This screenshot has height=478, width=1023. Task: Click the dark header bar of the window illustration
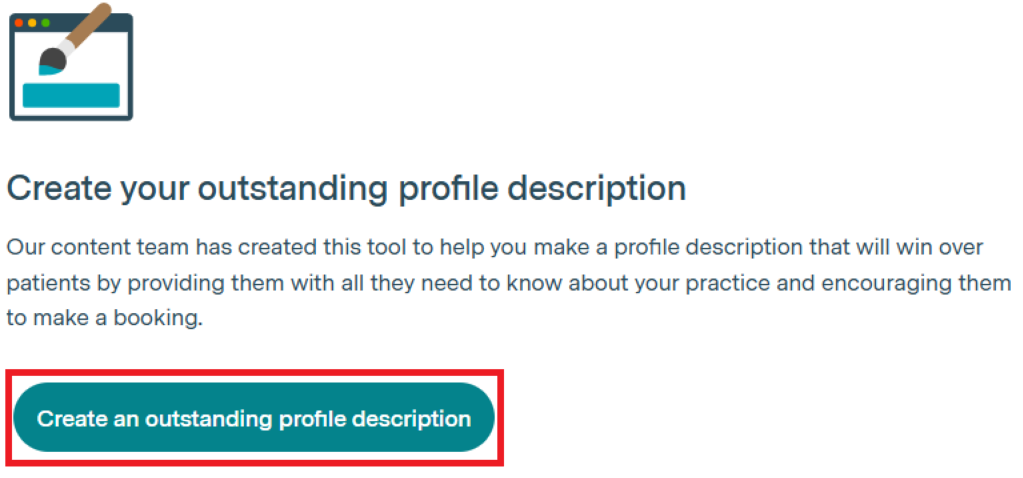(115, 22)
